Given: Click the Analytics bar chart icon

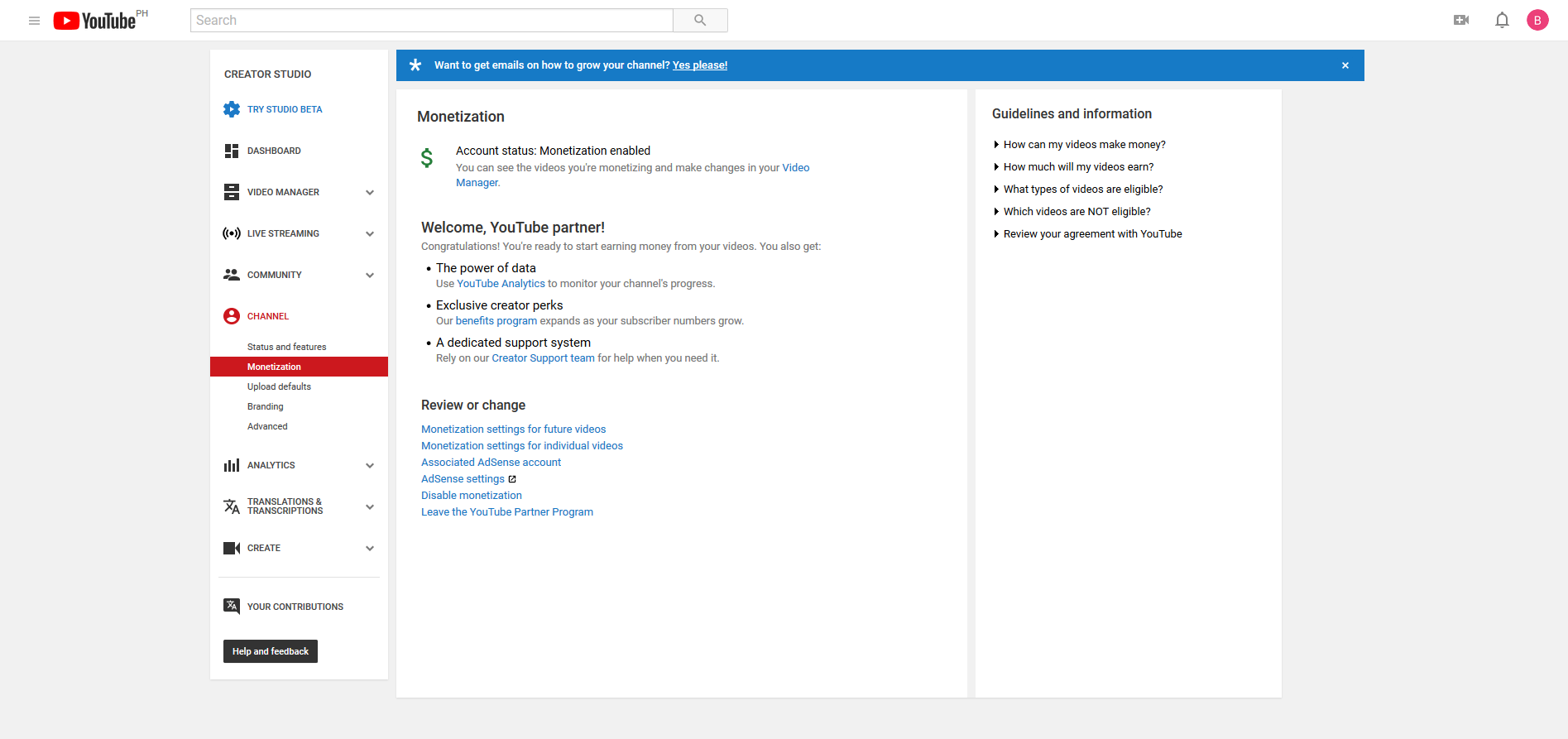Looking at the screenshot, I should (232, 465).
